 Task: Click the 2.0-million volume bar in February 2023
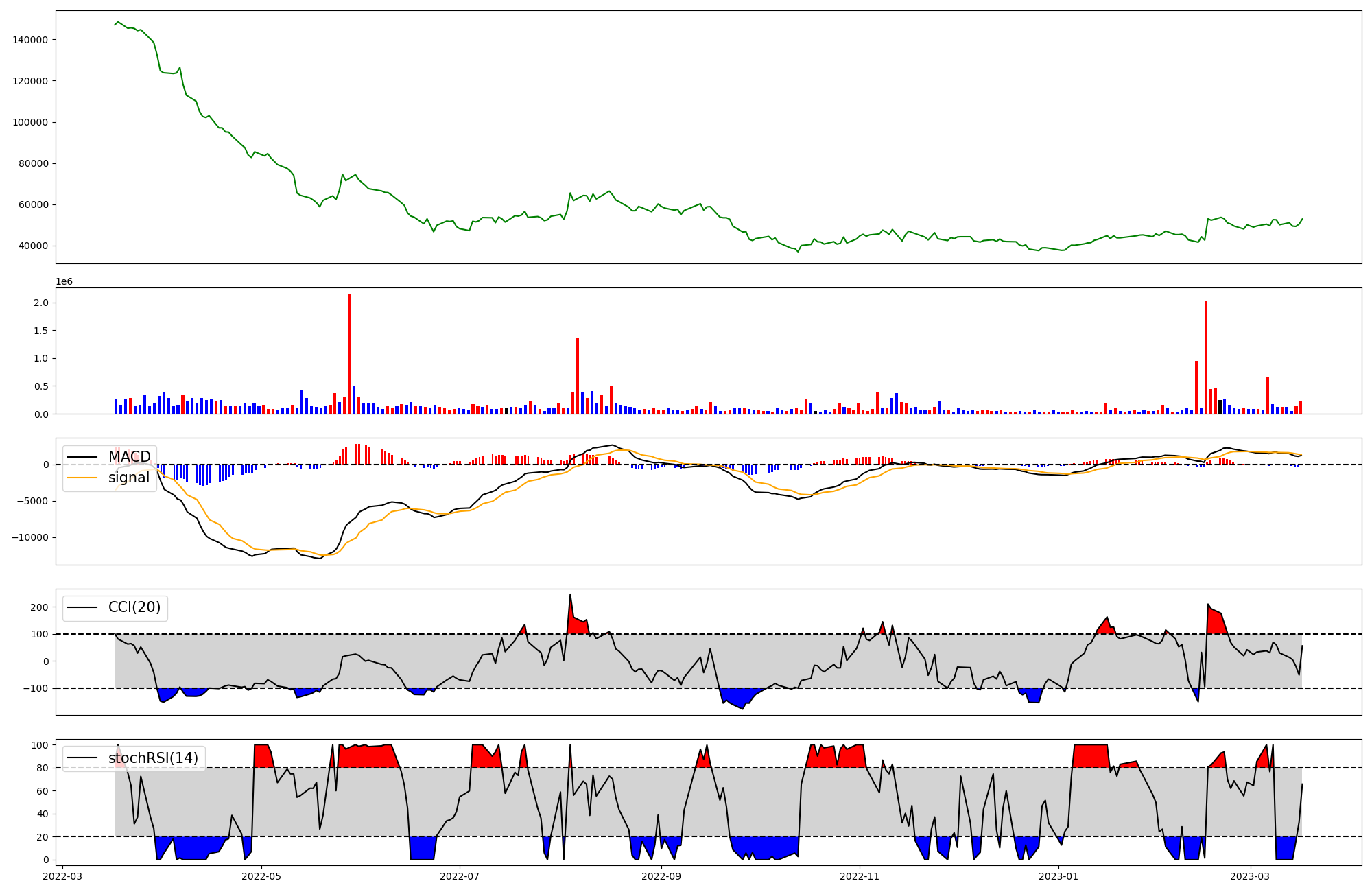pos(1206,357)
